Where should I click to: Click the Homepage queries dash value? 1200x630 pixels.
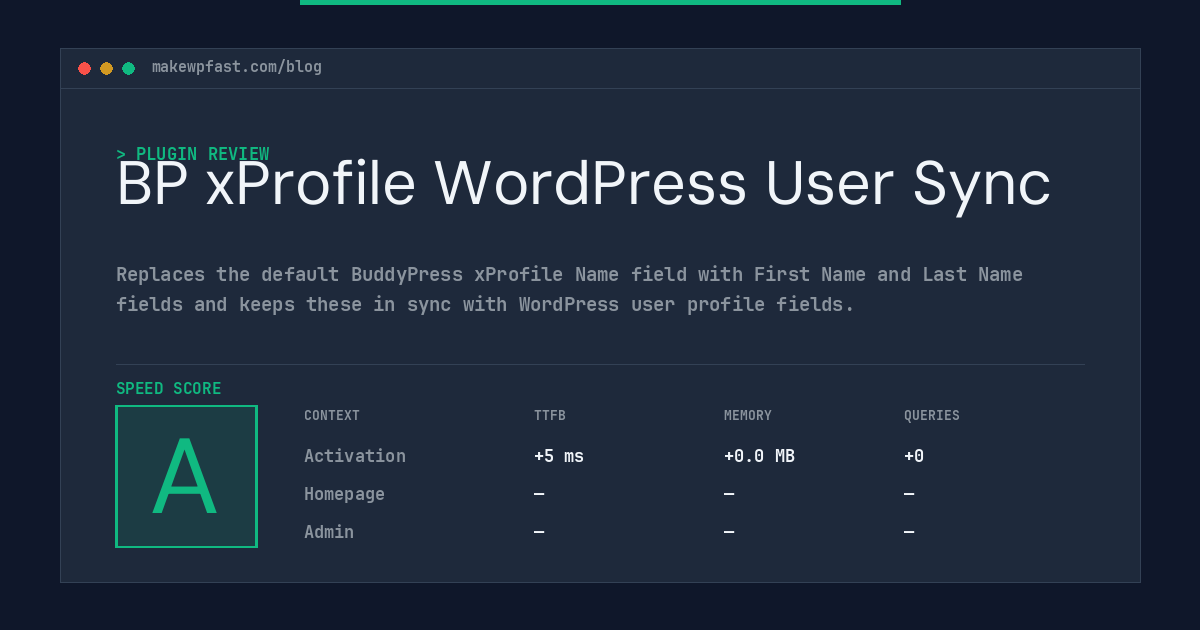(909, 494)
